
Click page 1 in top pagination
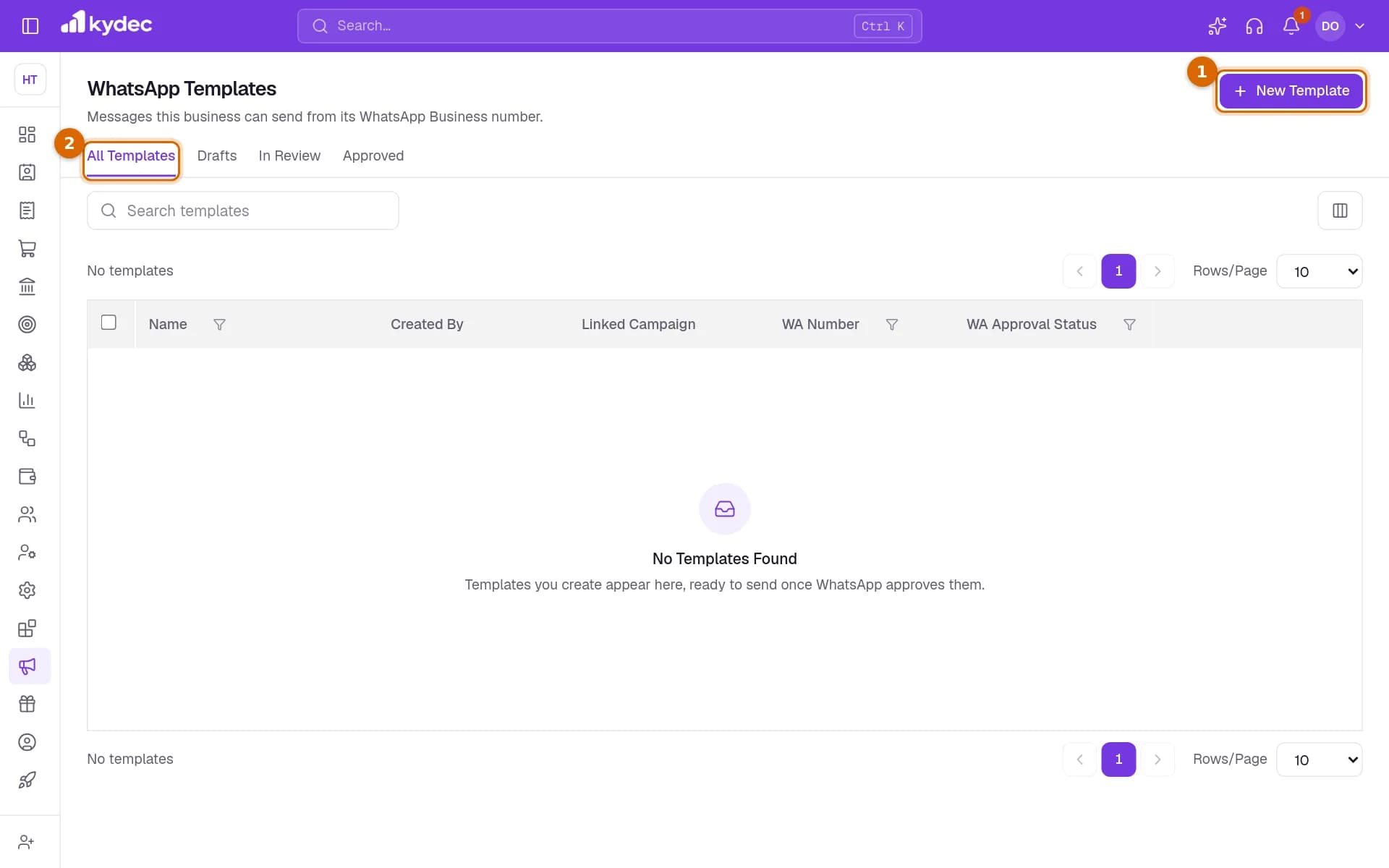tap(1118, 271)
